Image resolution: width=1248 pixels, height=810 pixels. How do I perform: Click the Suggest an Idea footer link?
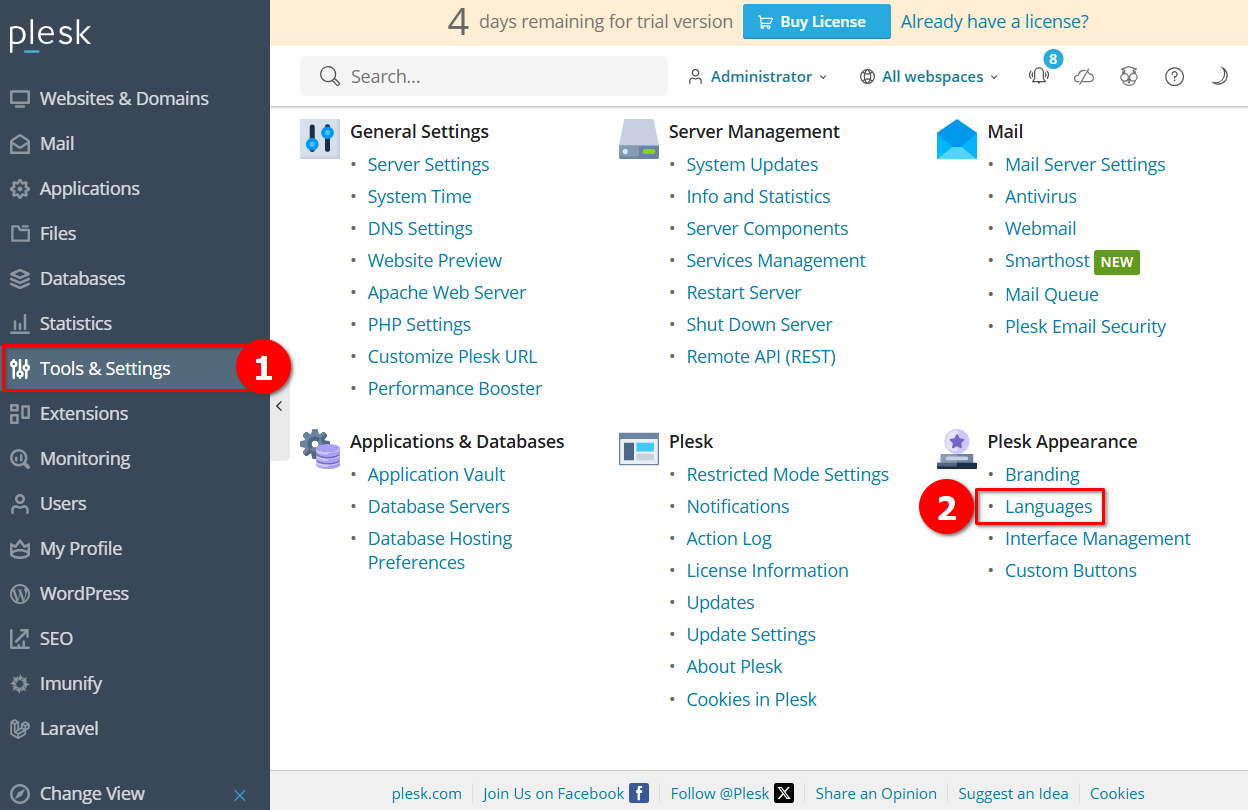1013,794
